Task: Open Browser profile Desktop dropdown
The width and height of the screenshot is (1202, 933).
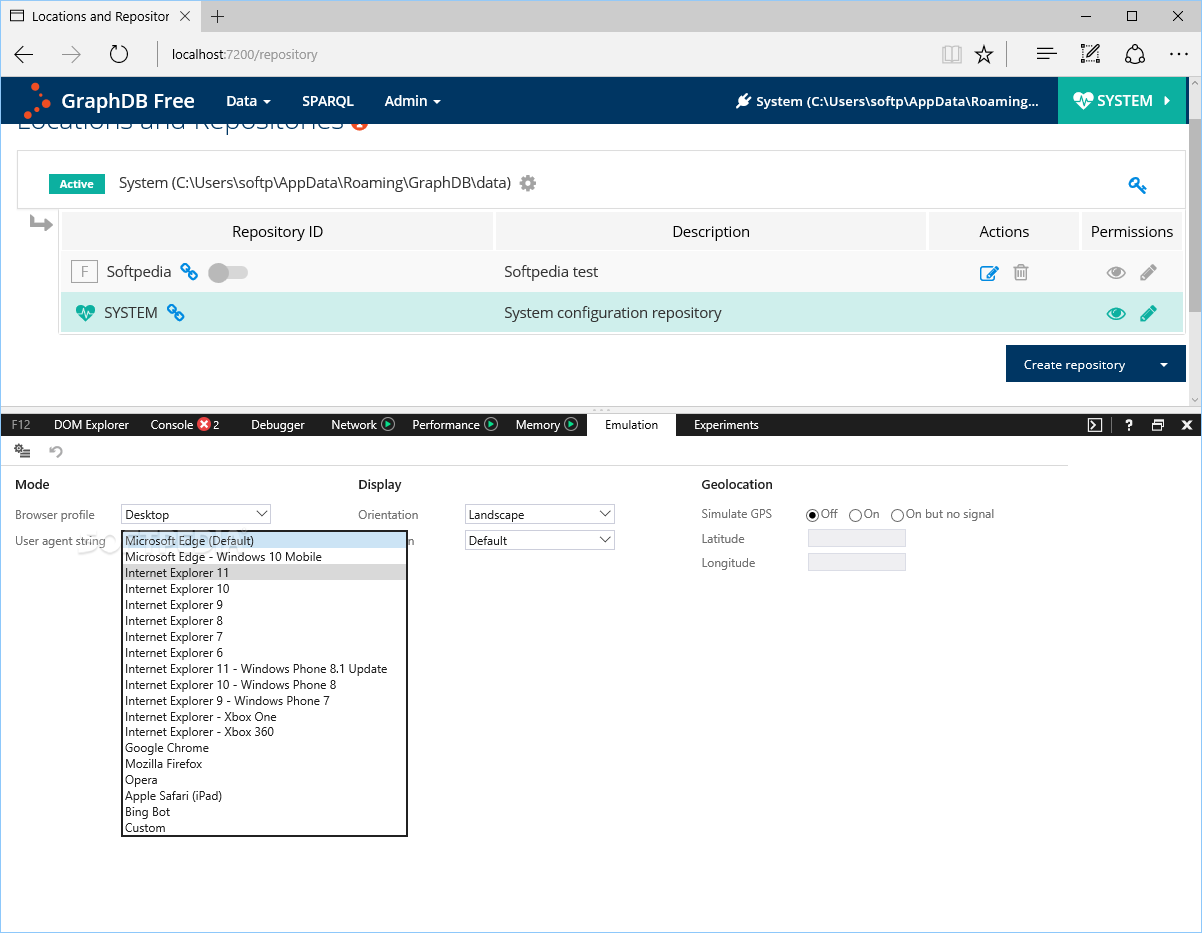Action: click(x=196, y=514)
